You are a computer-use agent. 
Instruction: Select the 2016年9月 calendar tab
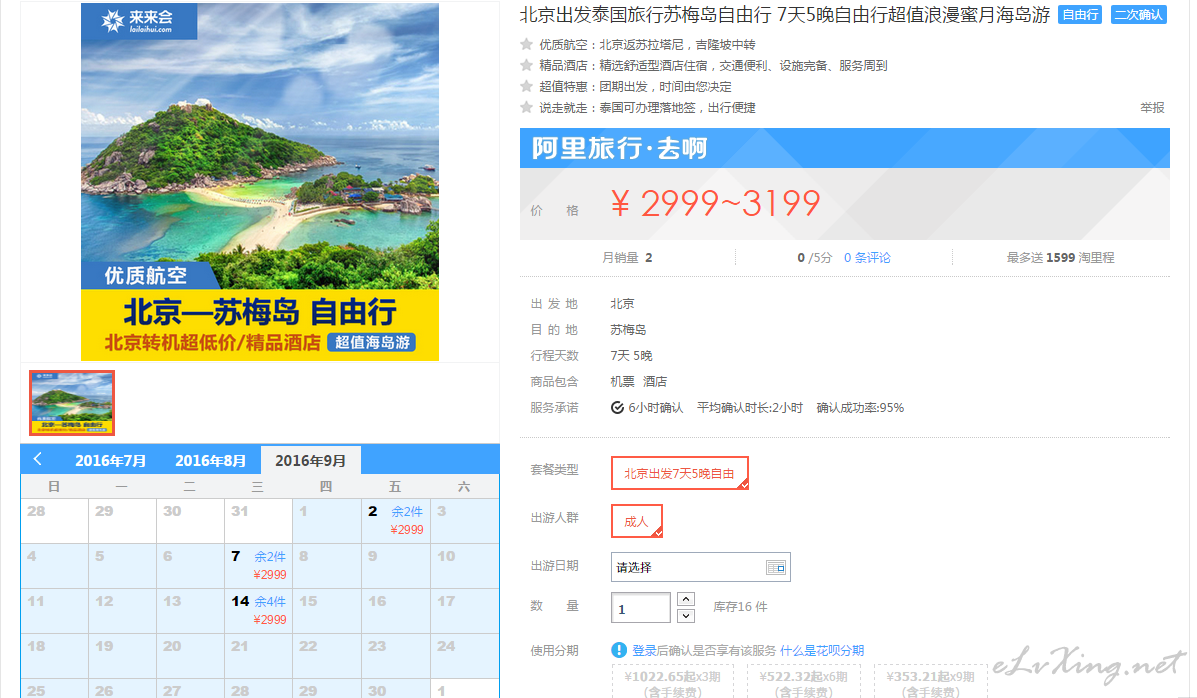click(x=311, y=460)
